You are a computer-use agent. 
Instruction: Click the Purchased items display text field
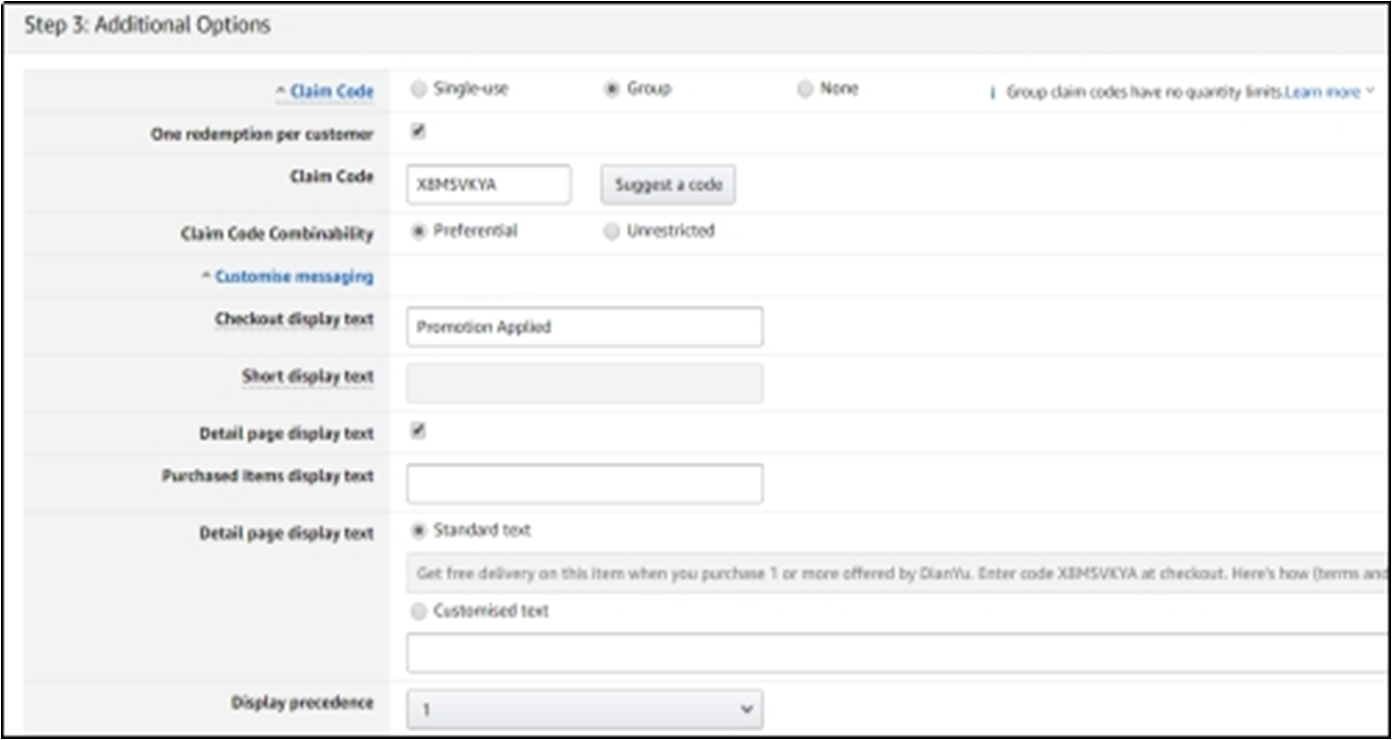tap(584, 484)
